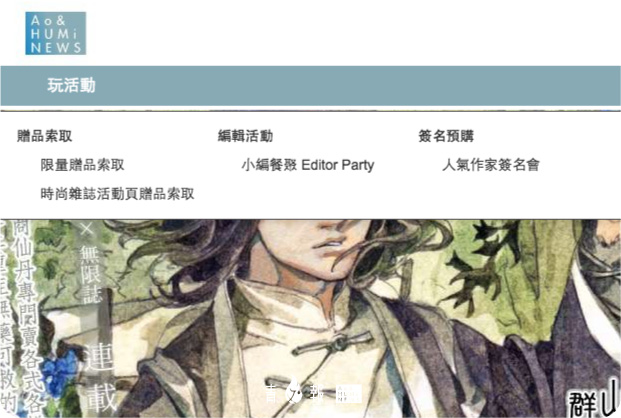Screen dimensions: 621x418
Task: View the 人氣作家簽名會 page
Action: 491,165
